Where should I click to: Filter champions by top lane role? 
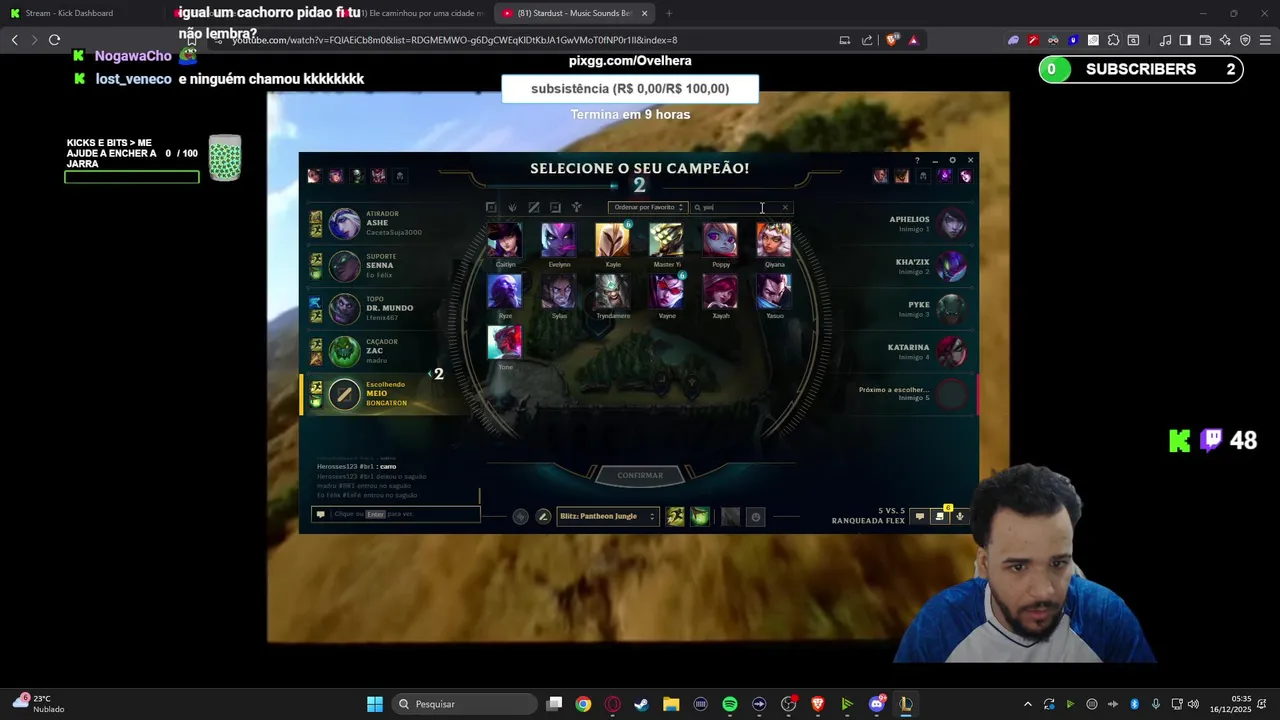click(491, 207)
